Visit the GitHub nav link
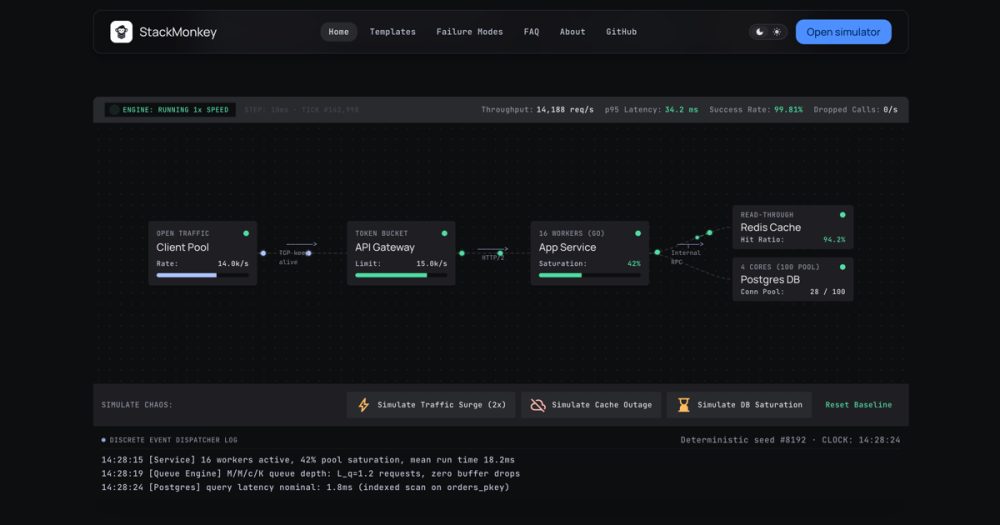This screenshot has height=525, width=1000. [x=621, y=32]
